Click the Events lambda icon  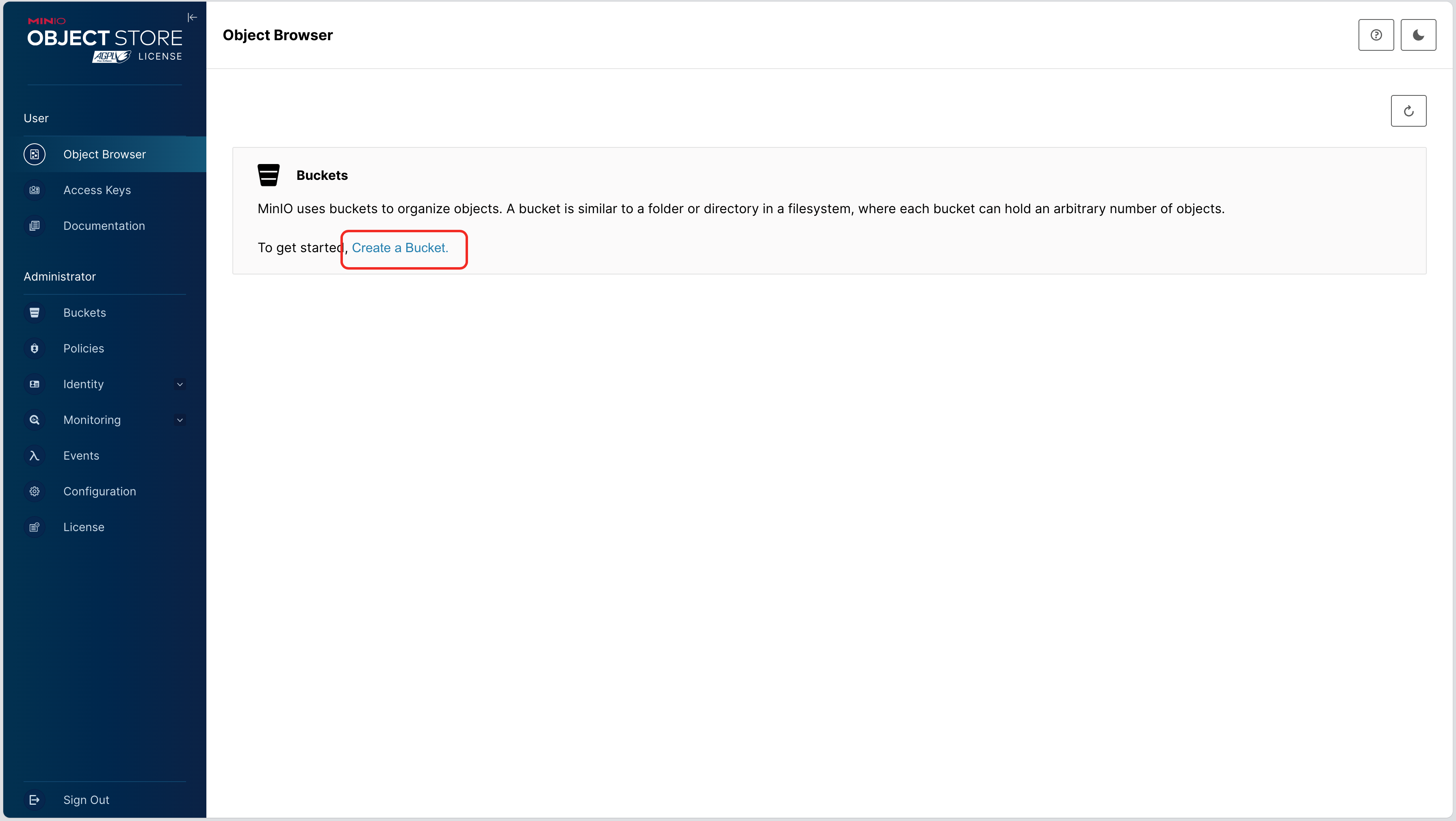pyautogui.click(x=35, y=456)
